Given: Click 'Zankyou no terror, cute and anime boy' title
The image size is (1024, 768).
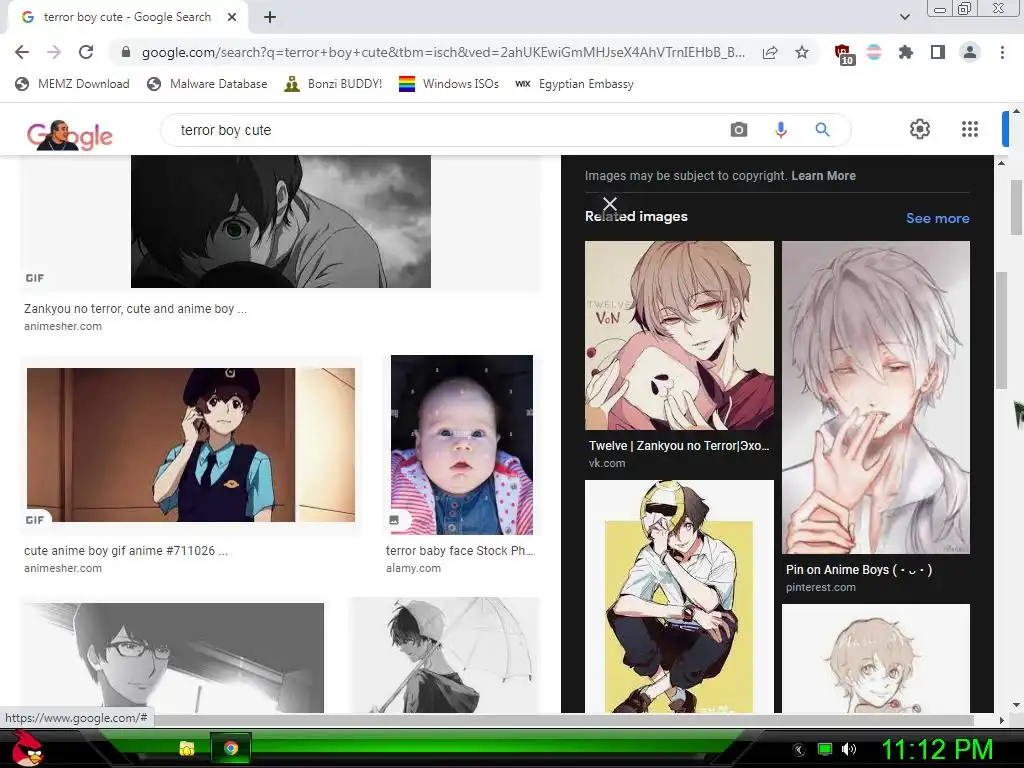Looking at the screenshot, I should (135, 308).
